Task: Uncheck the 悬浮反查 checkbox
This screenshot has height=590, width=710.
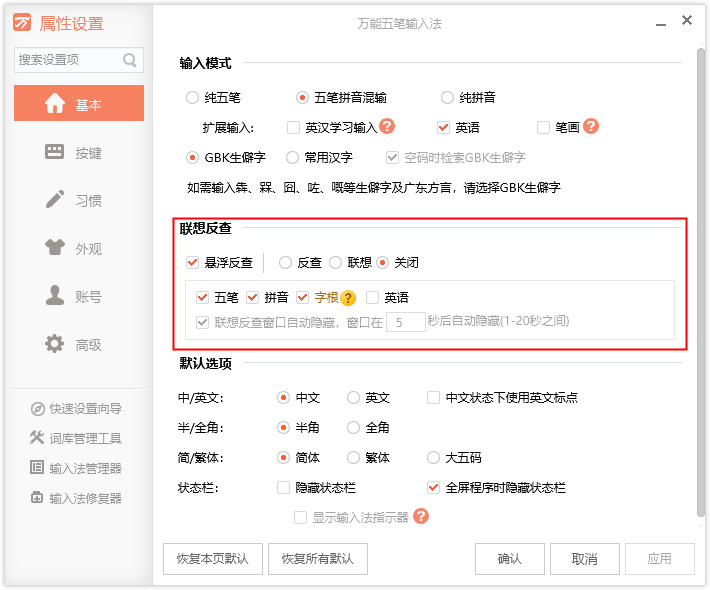Action: [193, 263]
